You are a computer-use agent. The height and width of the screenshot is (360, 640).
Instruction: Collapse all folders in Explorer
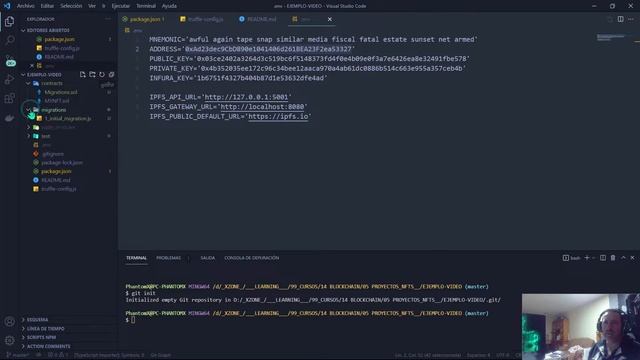click(111, 74)
